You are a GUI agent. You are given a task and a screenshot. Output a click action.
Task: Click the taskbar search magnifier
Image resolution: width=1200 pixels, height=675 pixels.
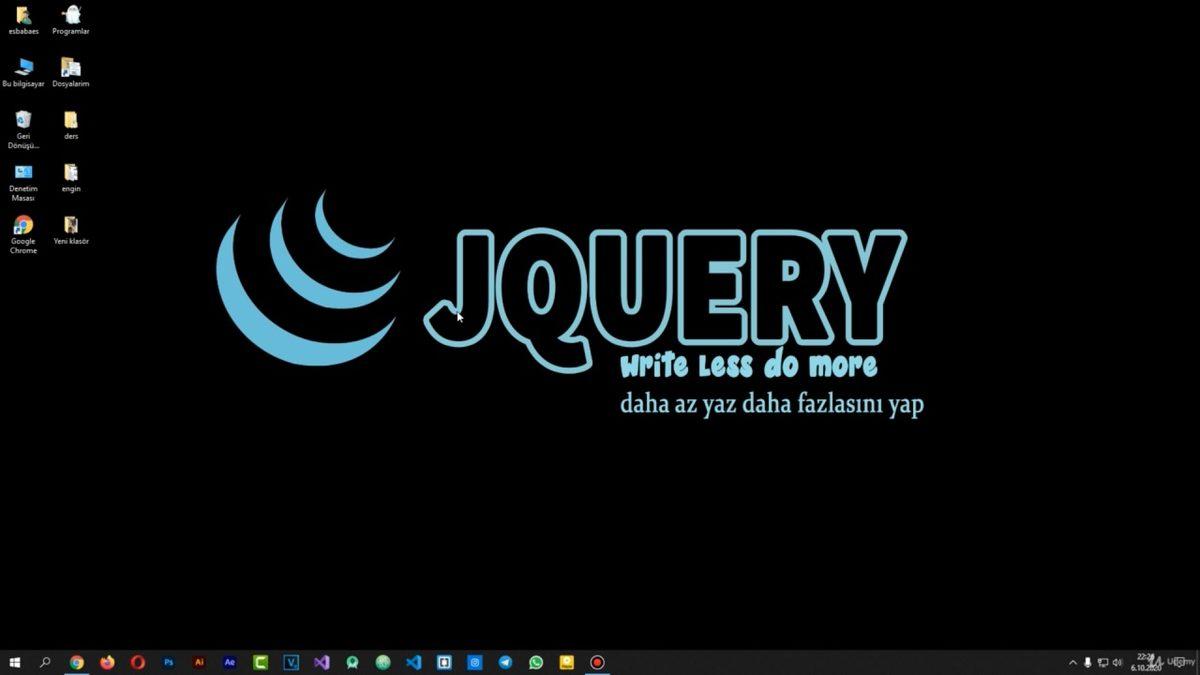coord(45,662)
